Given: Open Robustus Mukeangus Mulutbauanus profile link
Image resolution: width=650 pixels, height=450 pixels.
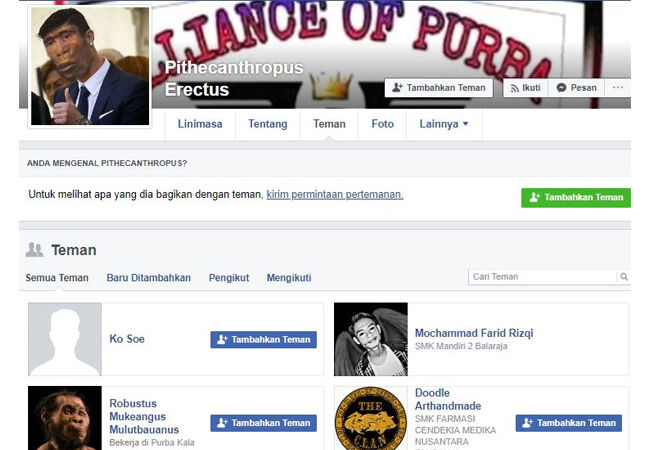Looking at the screenshot, I should 144,416.
